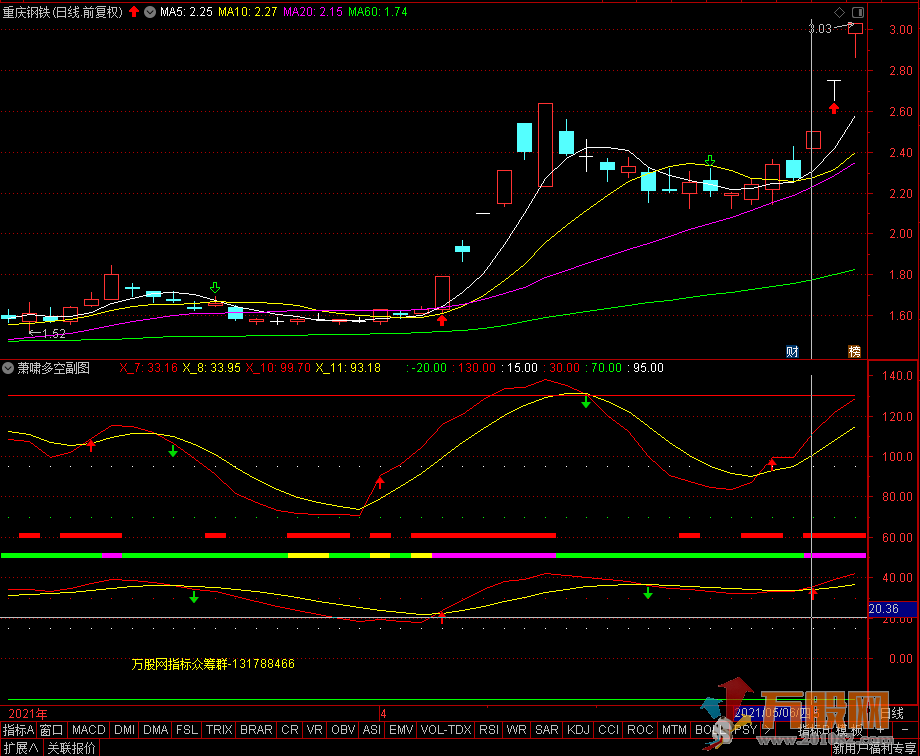Image resolution: width=920 pixels, height=756 pixels.
Task: Click the 20.36 crosshair value tag on the axis
Action: click(x=891, y=609)
